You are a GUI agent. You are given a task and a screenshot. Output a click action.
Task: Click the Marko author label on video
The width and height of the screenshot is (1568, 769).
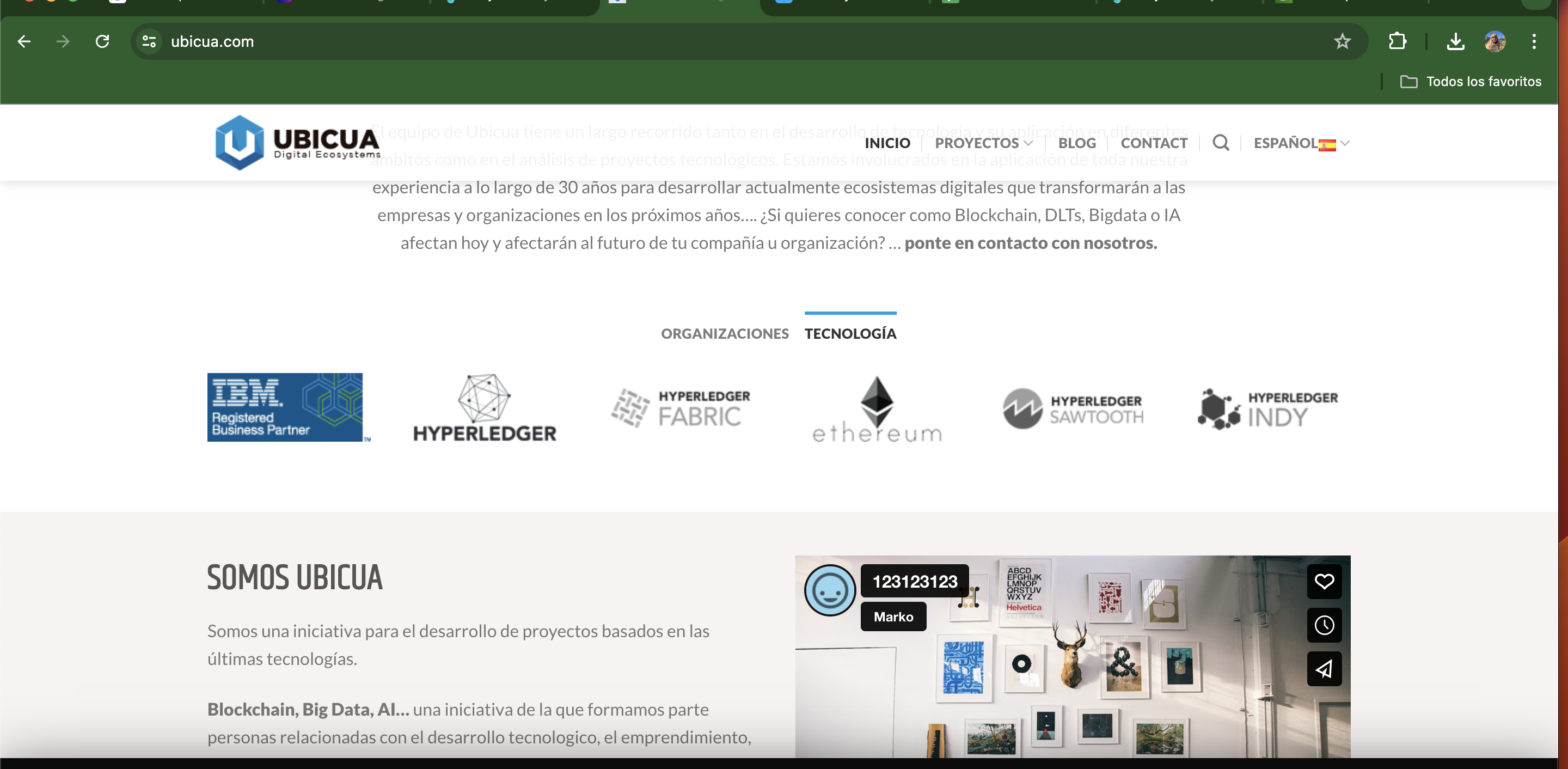[x=893, y=616]
